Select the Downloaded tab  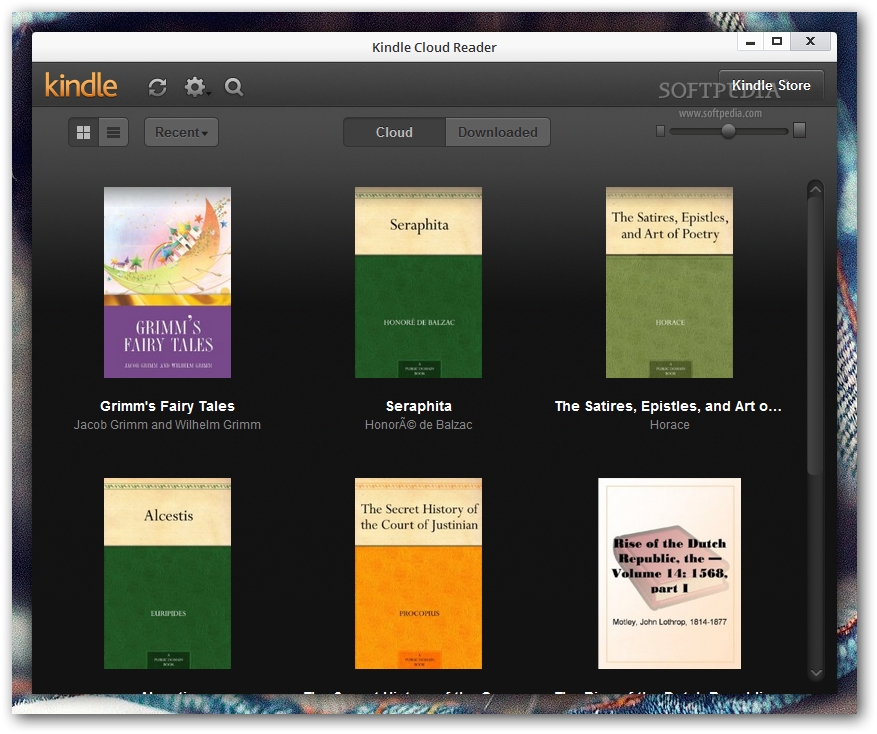tap(498, 132)
